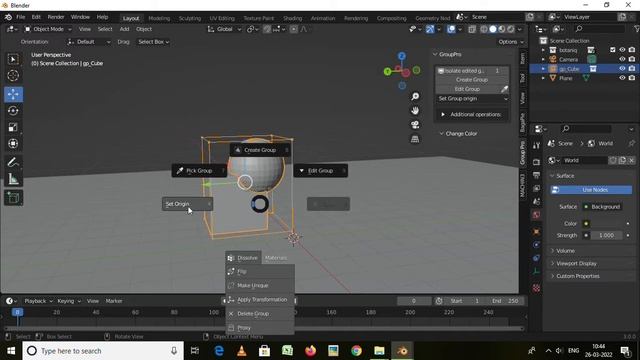This screenshot has width=640, height=360.
Task: Open the Output properties tab icon
Action: tap(536, 175)
